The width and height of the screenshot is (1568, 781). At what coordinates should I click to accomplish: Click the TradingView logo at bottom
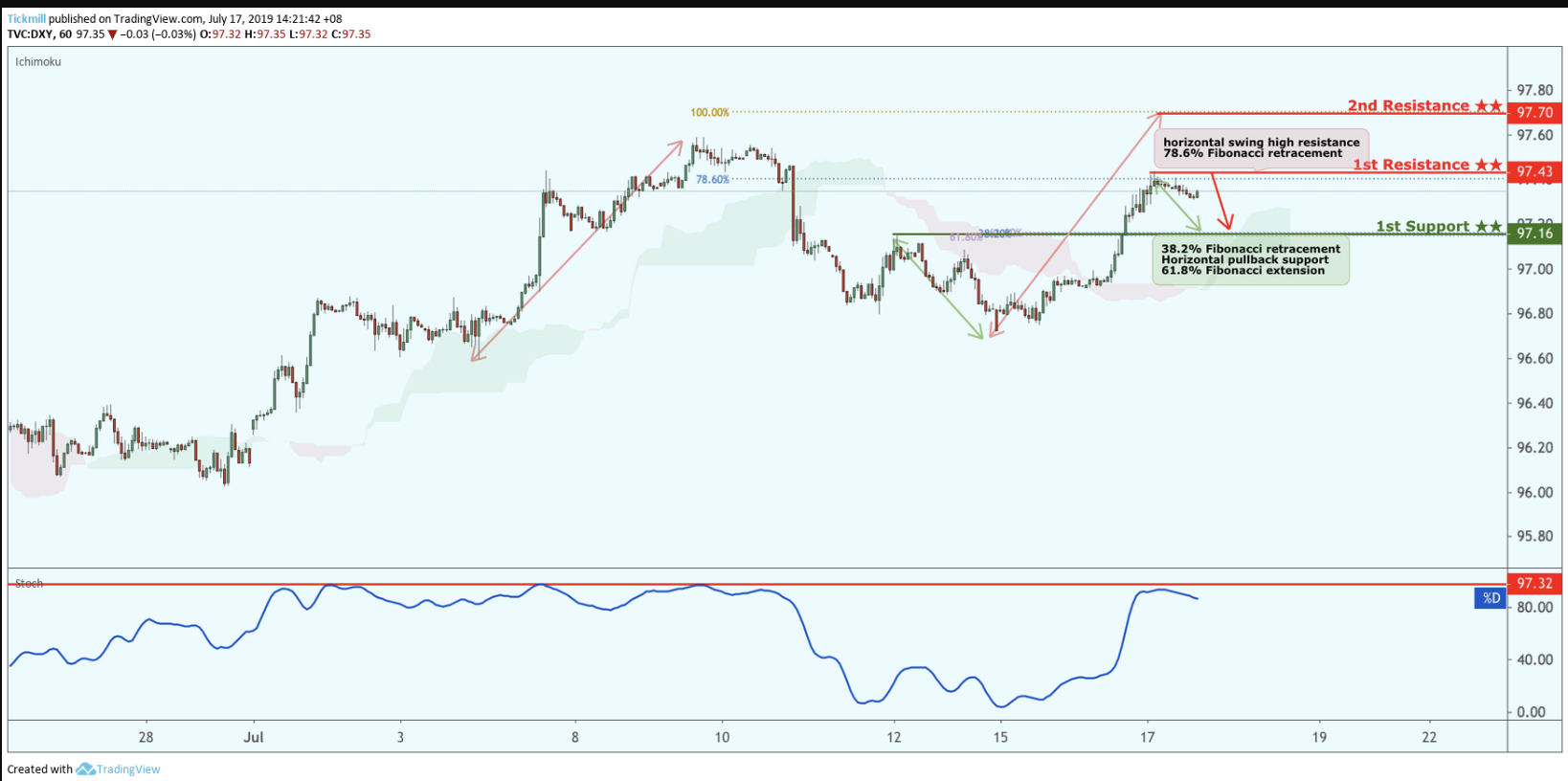click(x=119, y=769)
